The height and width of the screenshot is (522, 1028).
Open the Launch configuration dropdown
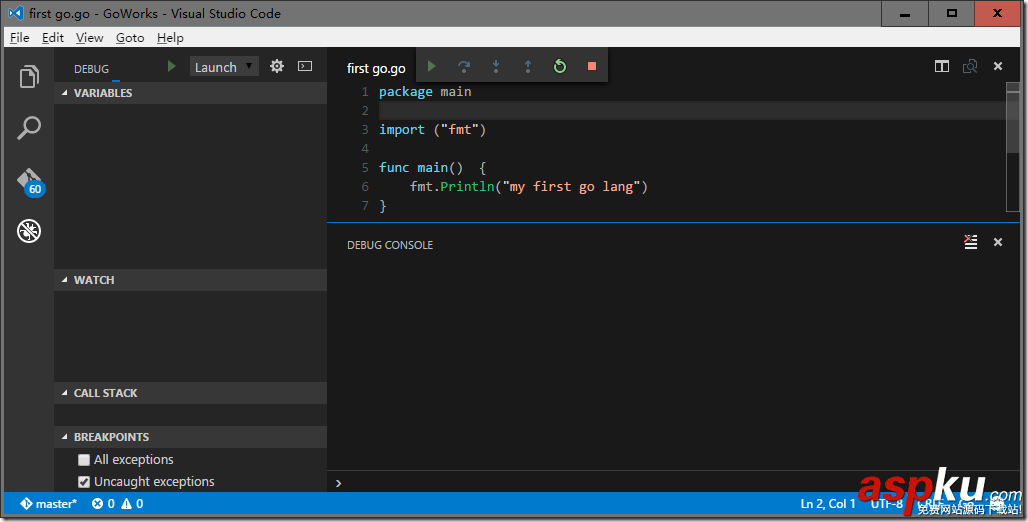click(224, 66)
